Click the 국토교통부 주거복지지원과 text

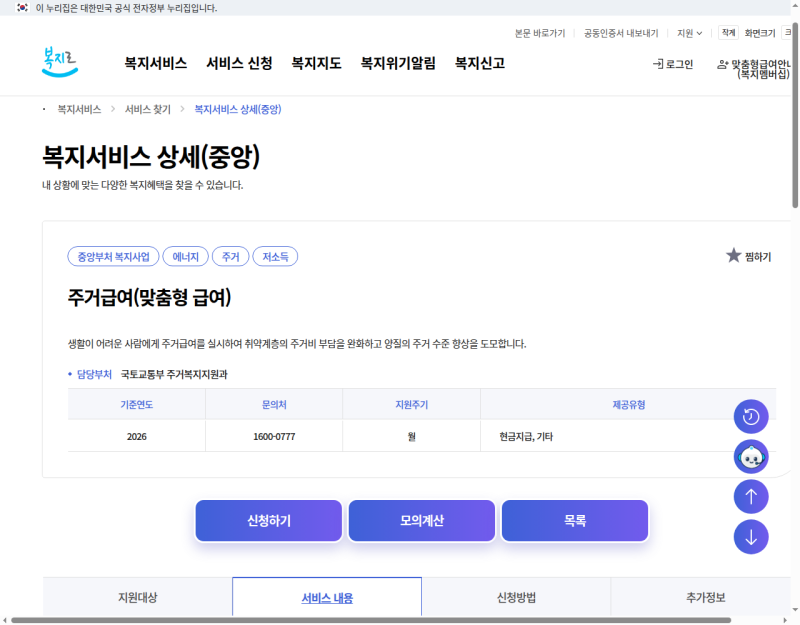174,374
